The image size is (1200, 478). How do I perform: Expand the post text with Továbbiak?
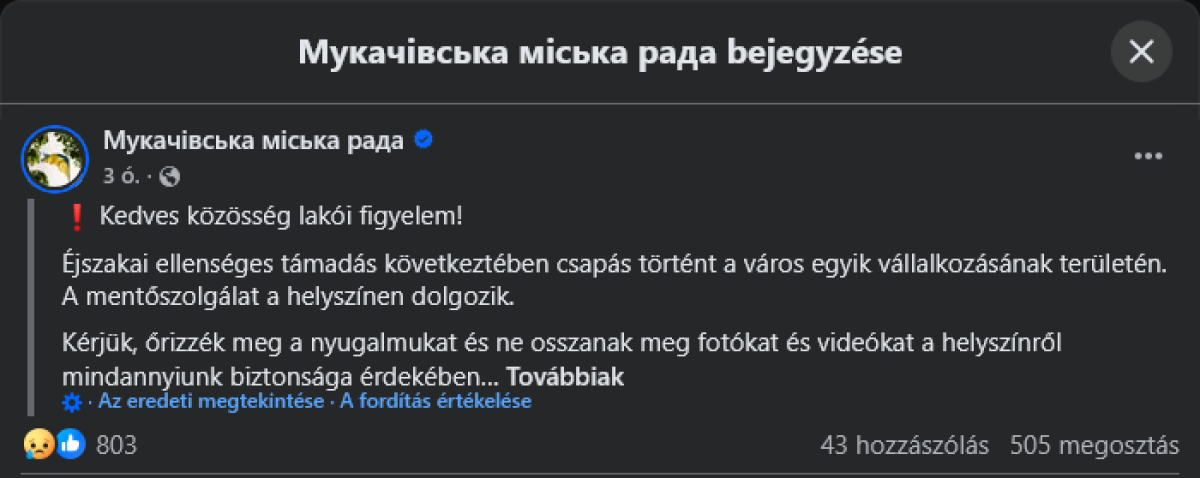[565, 377]
